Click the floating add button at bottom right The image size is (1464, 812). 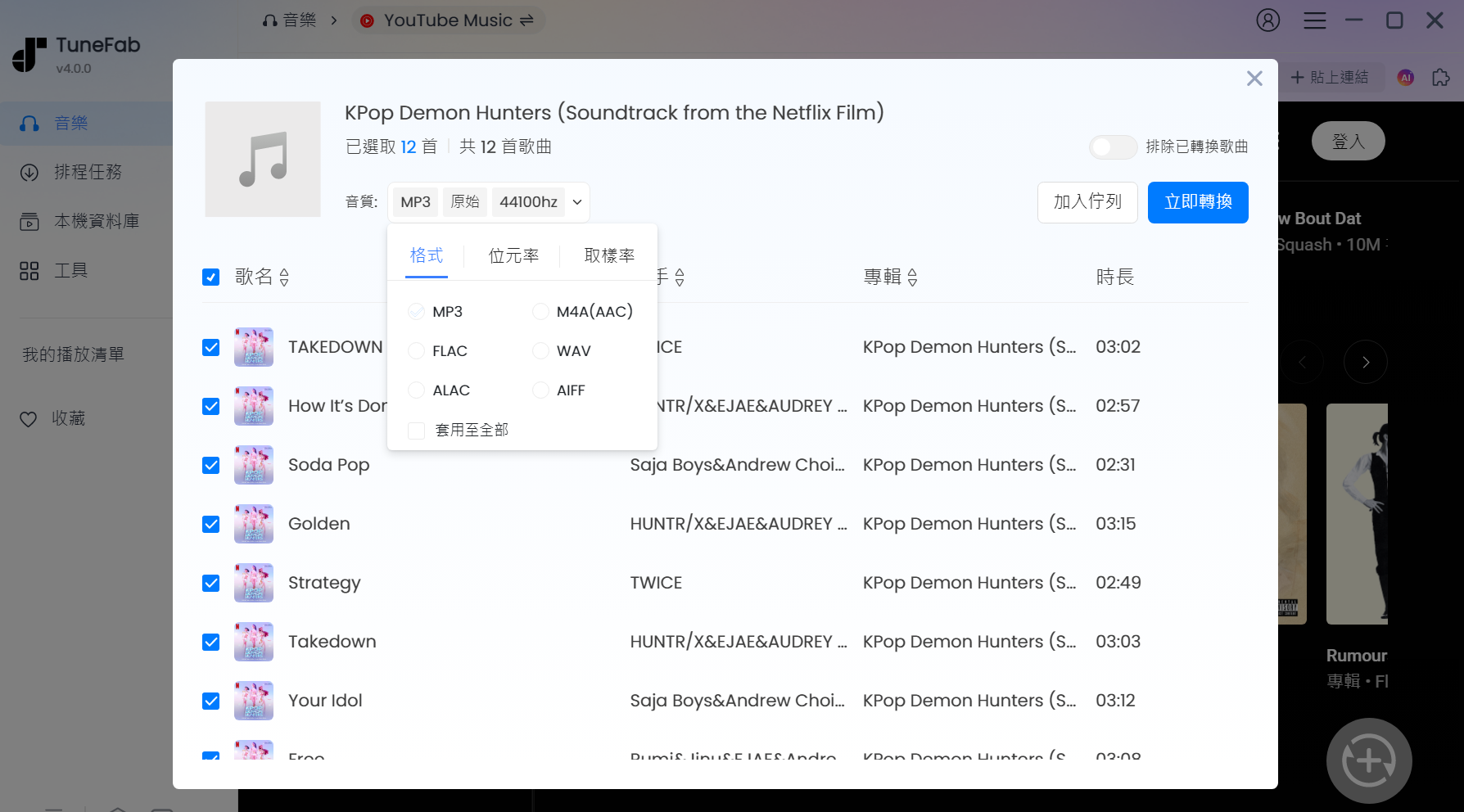[x=1368, y=760]
